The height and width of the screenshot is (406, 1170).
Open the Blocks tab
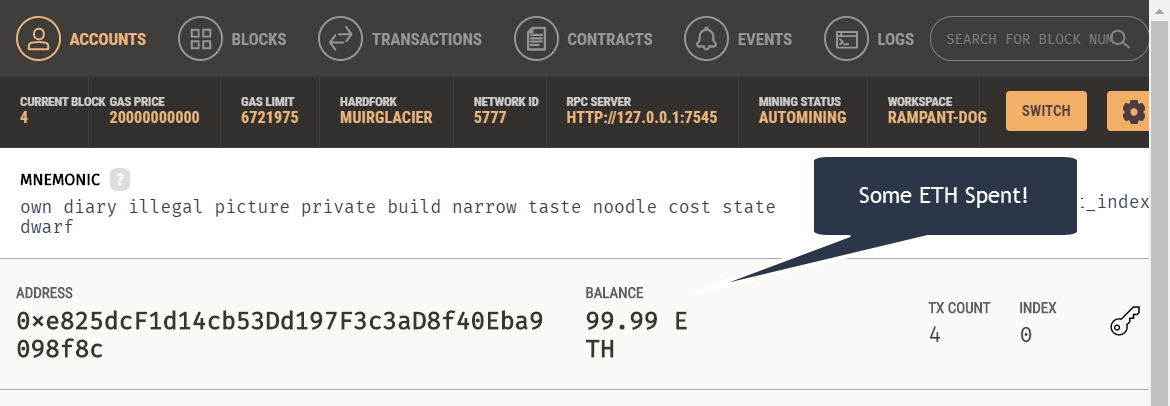pos(259,39)
